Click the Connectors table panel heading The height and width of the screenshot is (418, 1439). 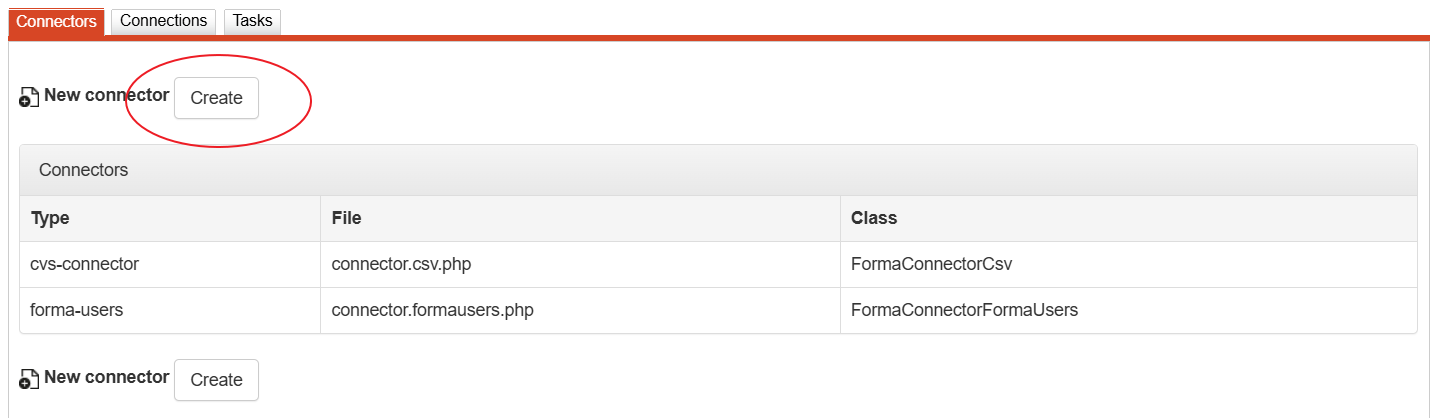83,170
